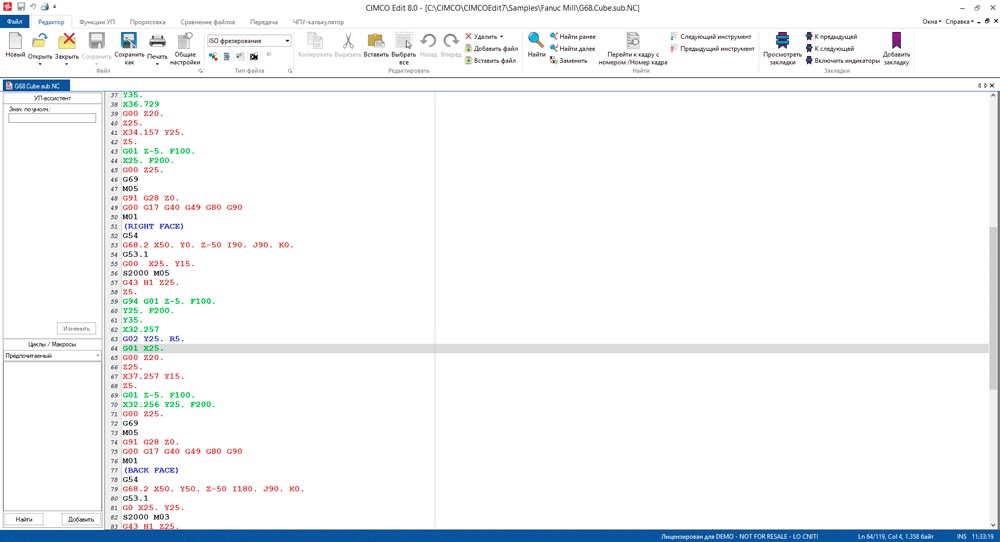Image resolution: width=1000 pixels, height=542 pixels.
Task: Click Предыдущий инструмент
Action: (x=712, y=48)
